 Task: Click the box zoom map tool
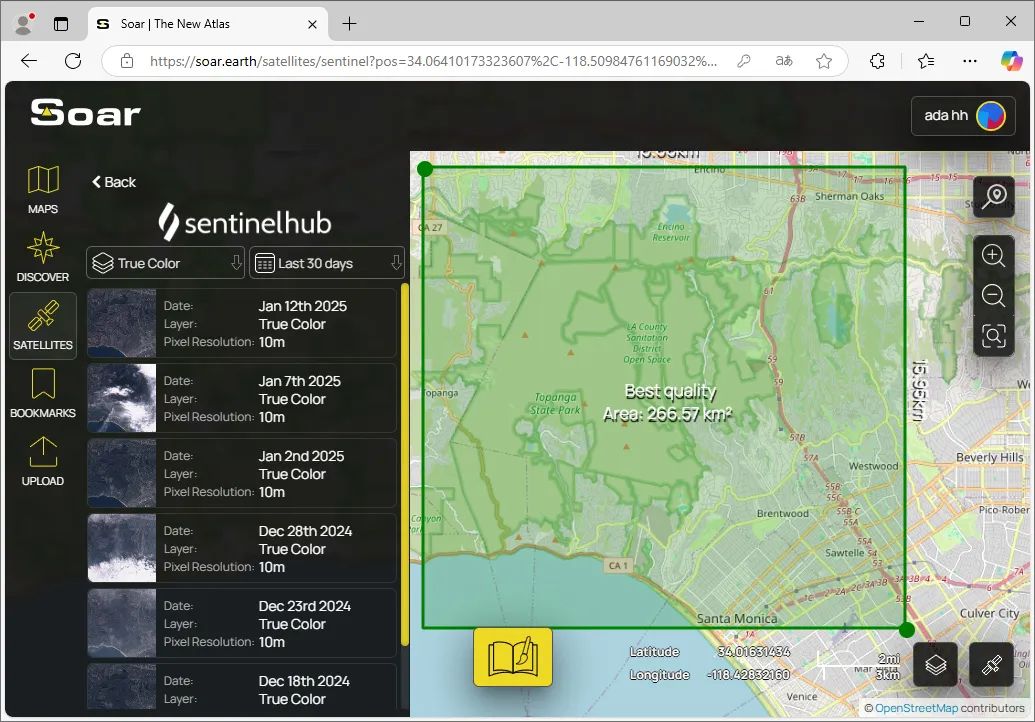point(993,336)
